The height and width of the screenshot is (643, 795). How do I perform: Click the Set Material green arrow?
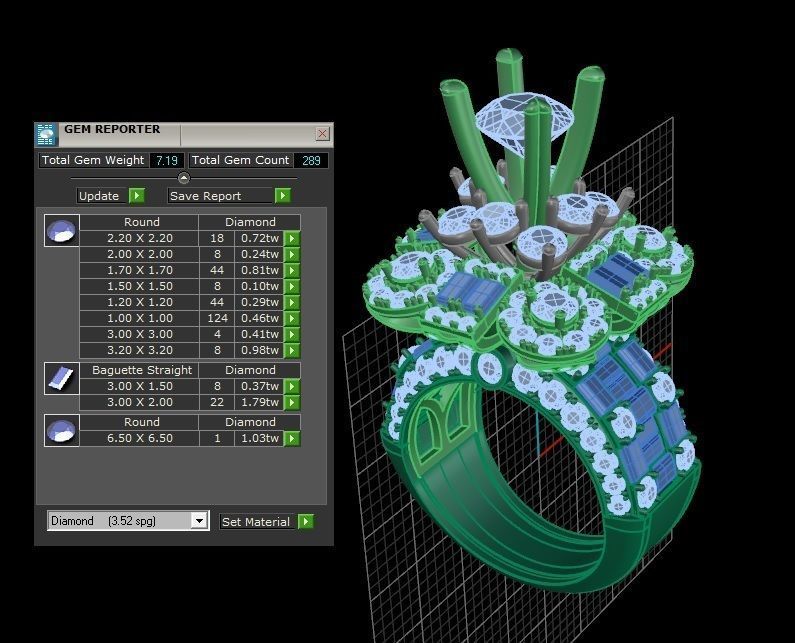pyautogui.click(x=305, y=521)
